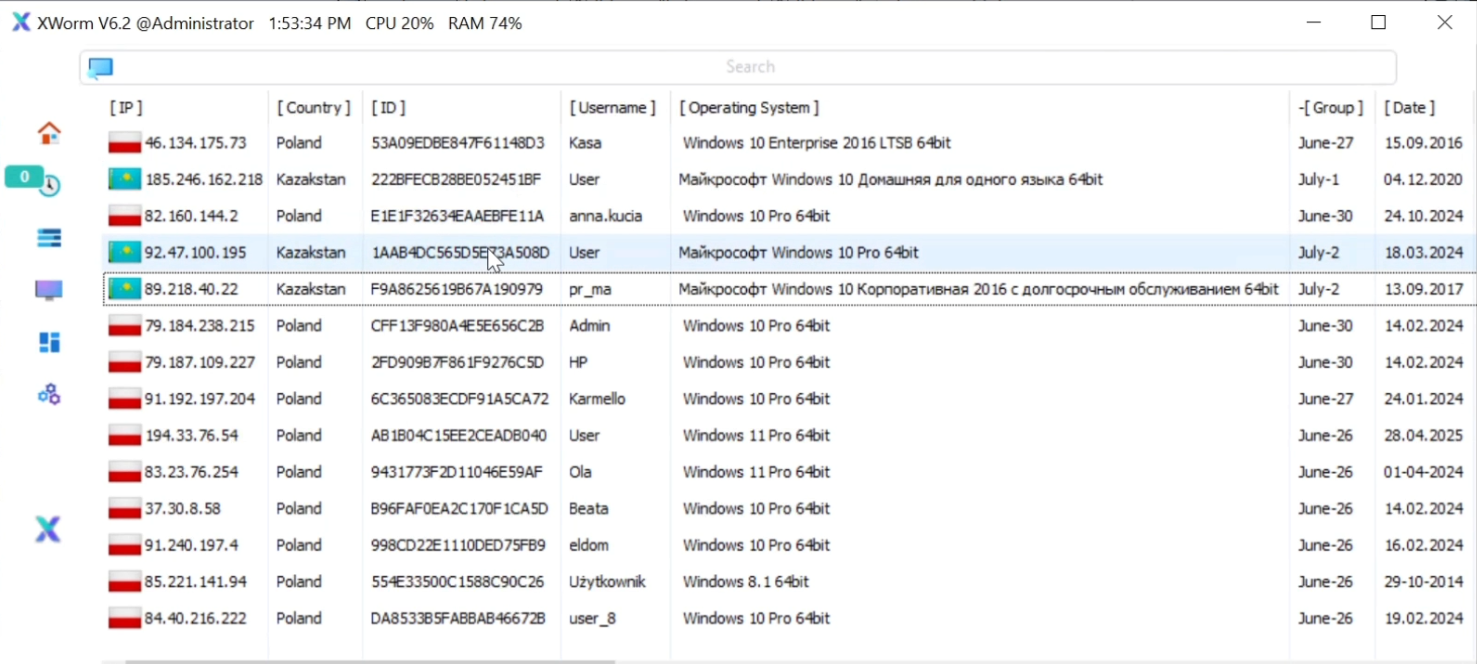Click the Kazakhstan flag beside 92.47.100.195

coord(125,253)
